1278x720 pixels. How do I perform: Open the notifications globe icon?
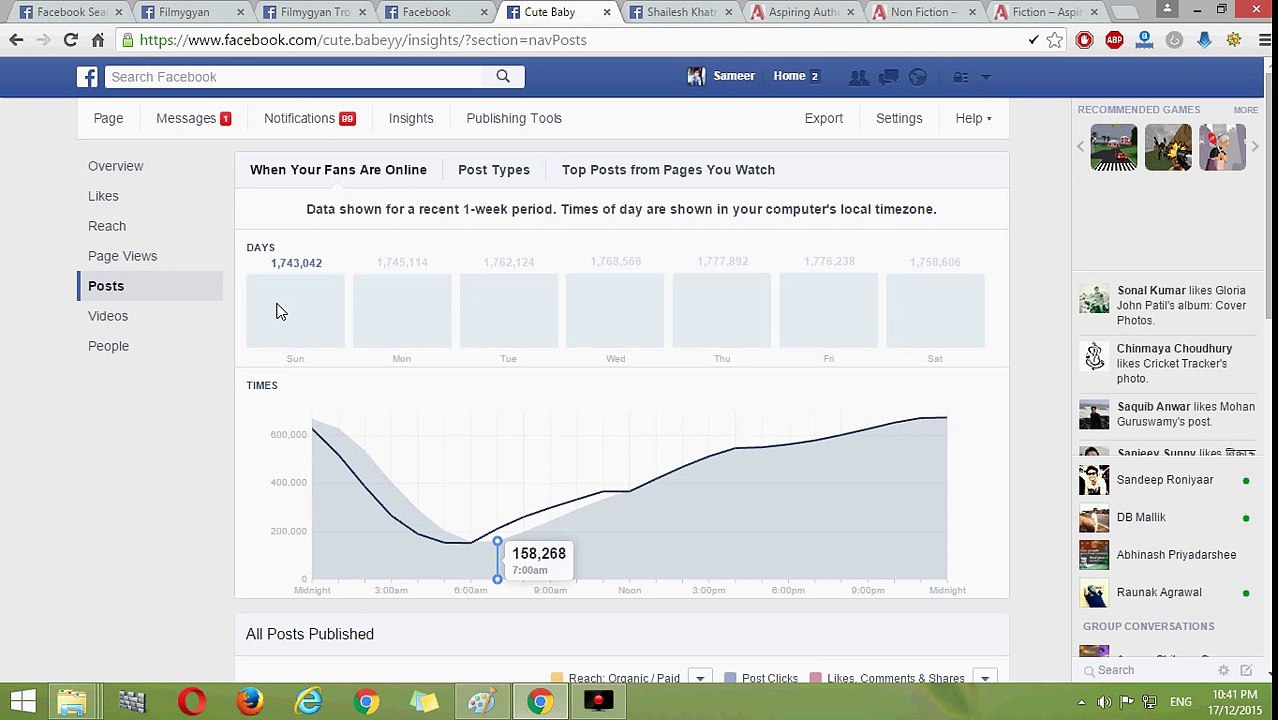pos(918,77)
